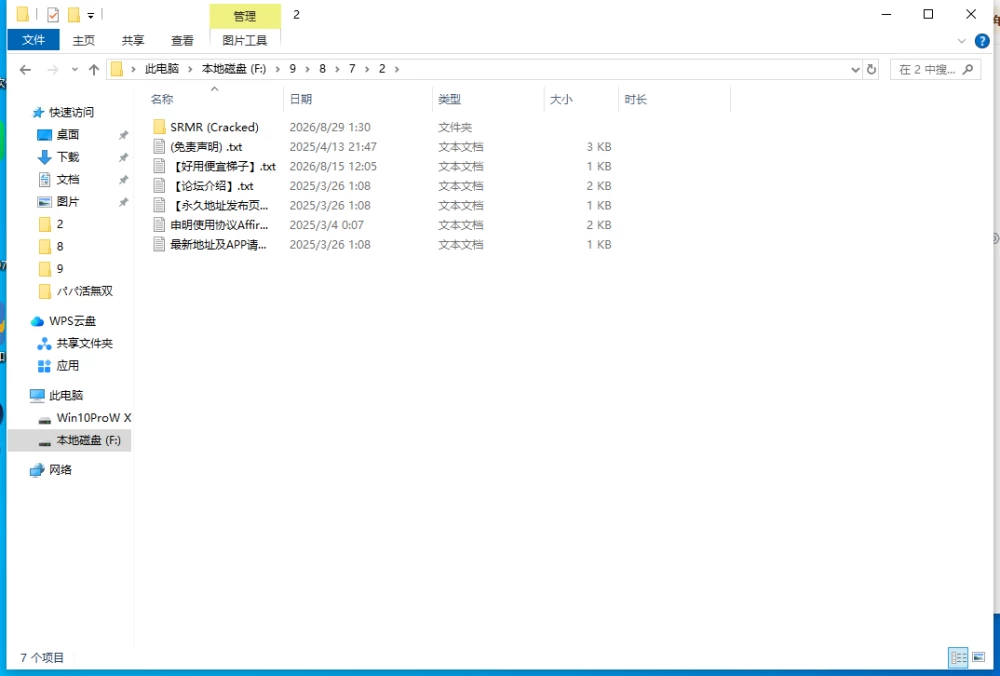Viewport: 1000px width, 676px height.
Task: Click folder 7 in the breadcrumb path
Action: tap(352, 69)
